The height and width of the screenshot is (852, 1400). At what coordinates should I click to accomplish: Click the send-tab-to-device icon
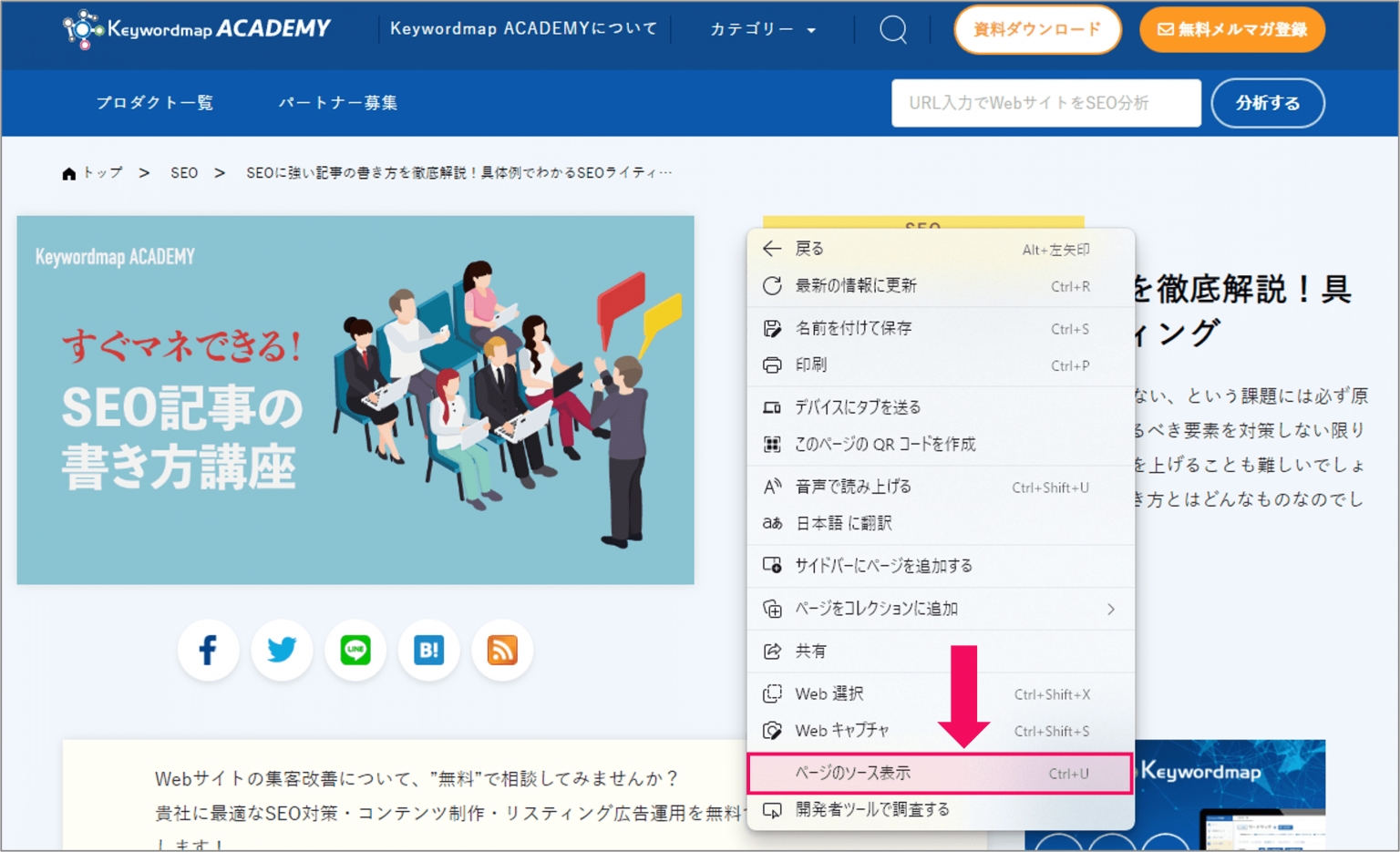pyautogui.click(x=772, y=407)
